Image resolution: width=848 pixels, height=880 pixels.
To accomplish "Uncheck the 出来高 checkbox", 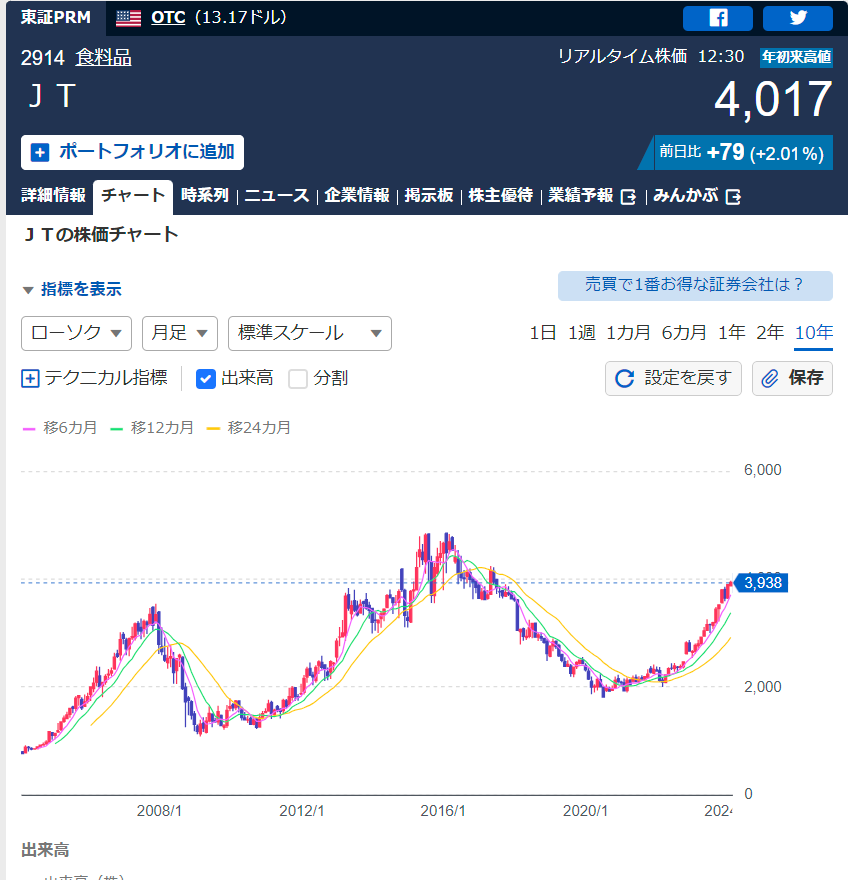I will click(206, 379).
